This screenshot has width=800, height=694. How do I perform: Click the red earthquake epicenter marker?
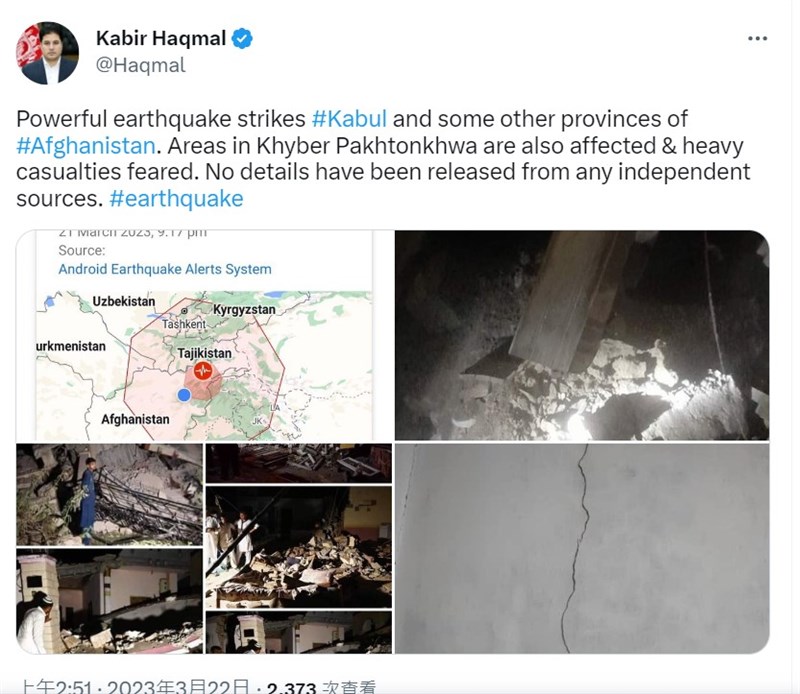click(x=203, y=370)
